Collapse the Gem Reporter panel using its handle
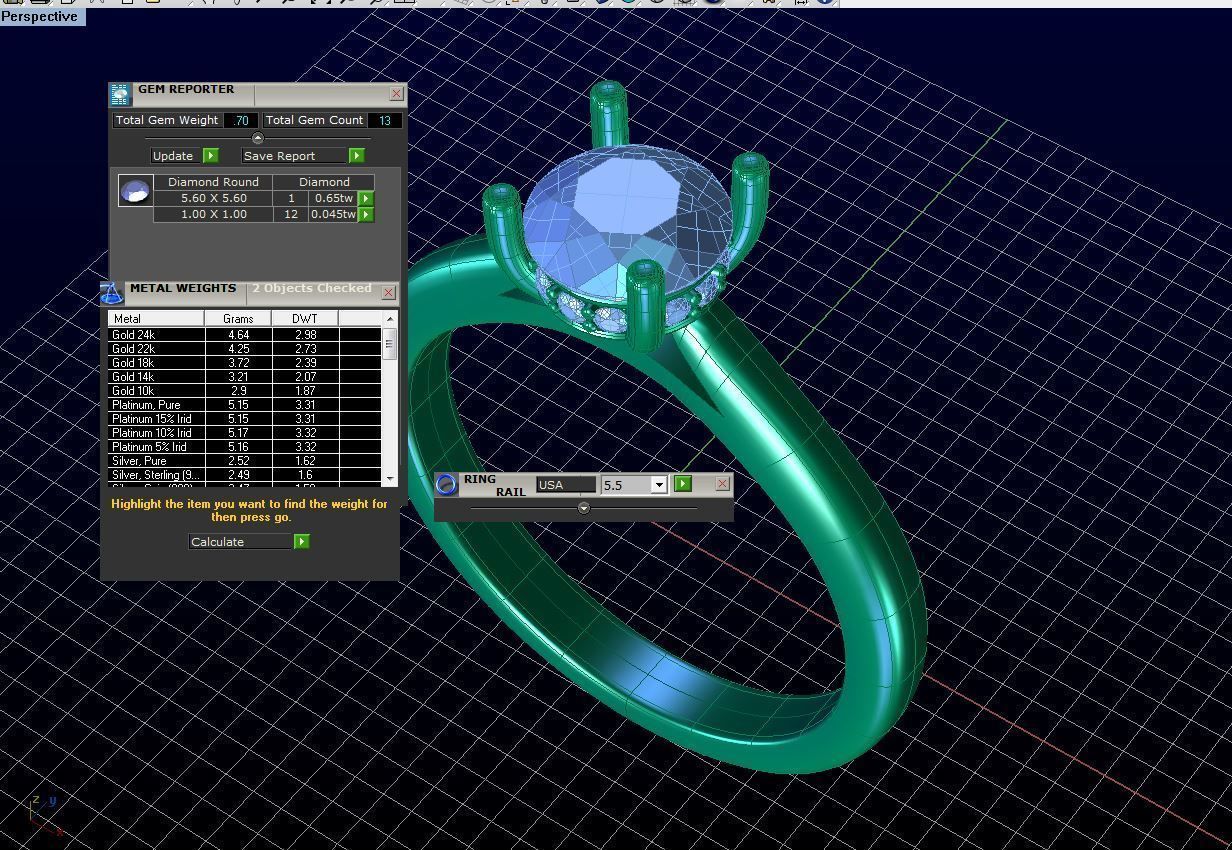Viewport: 1232px width, 850px height. pos(258,138)
